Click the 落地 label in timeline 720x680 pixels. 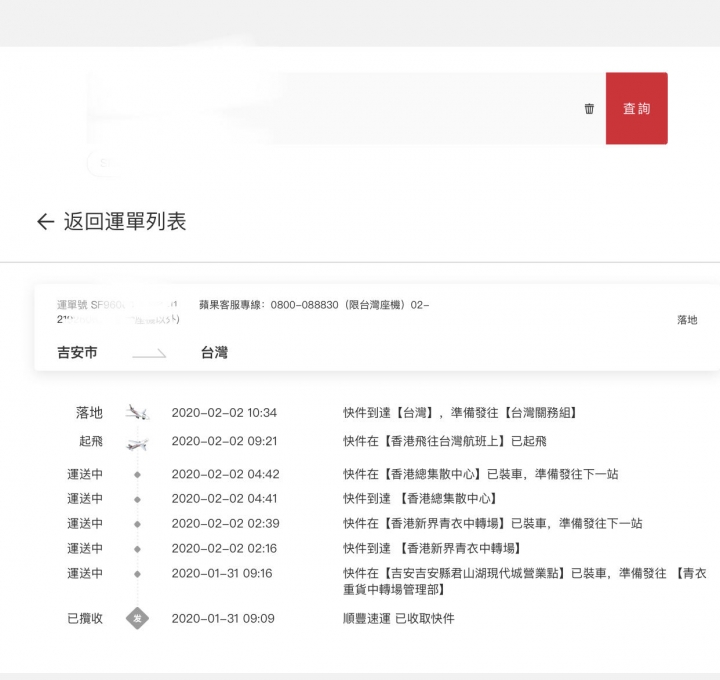coord(89,413)
